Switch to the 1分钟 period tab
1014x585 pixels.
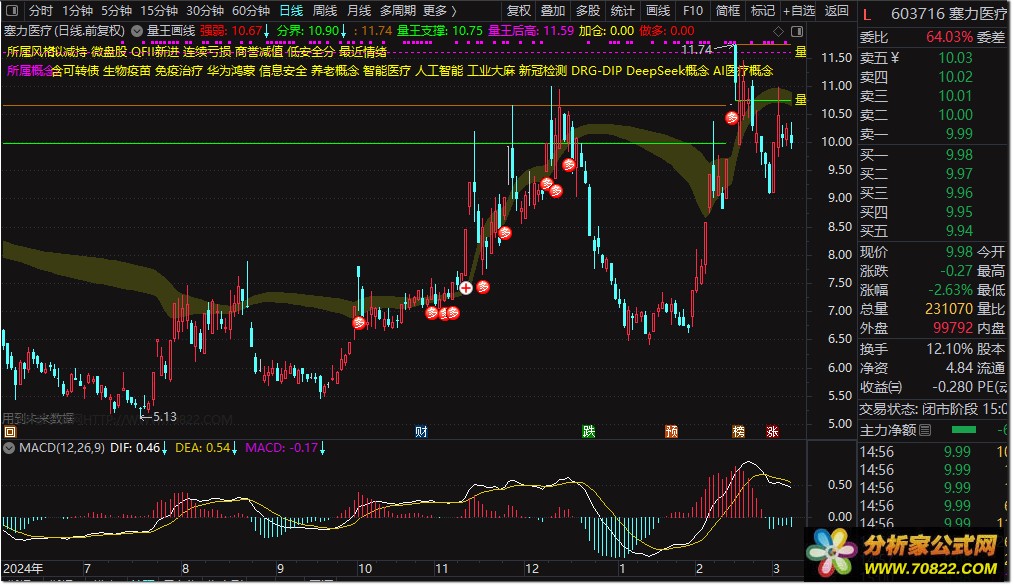tap(78, 11)
